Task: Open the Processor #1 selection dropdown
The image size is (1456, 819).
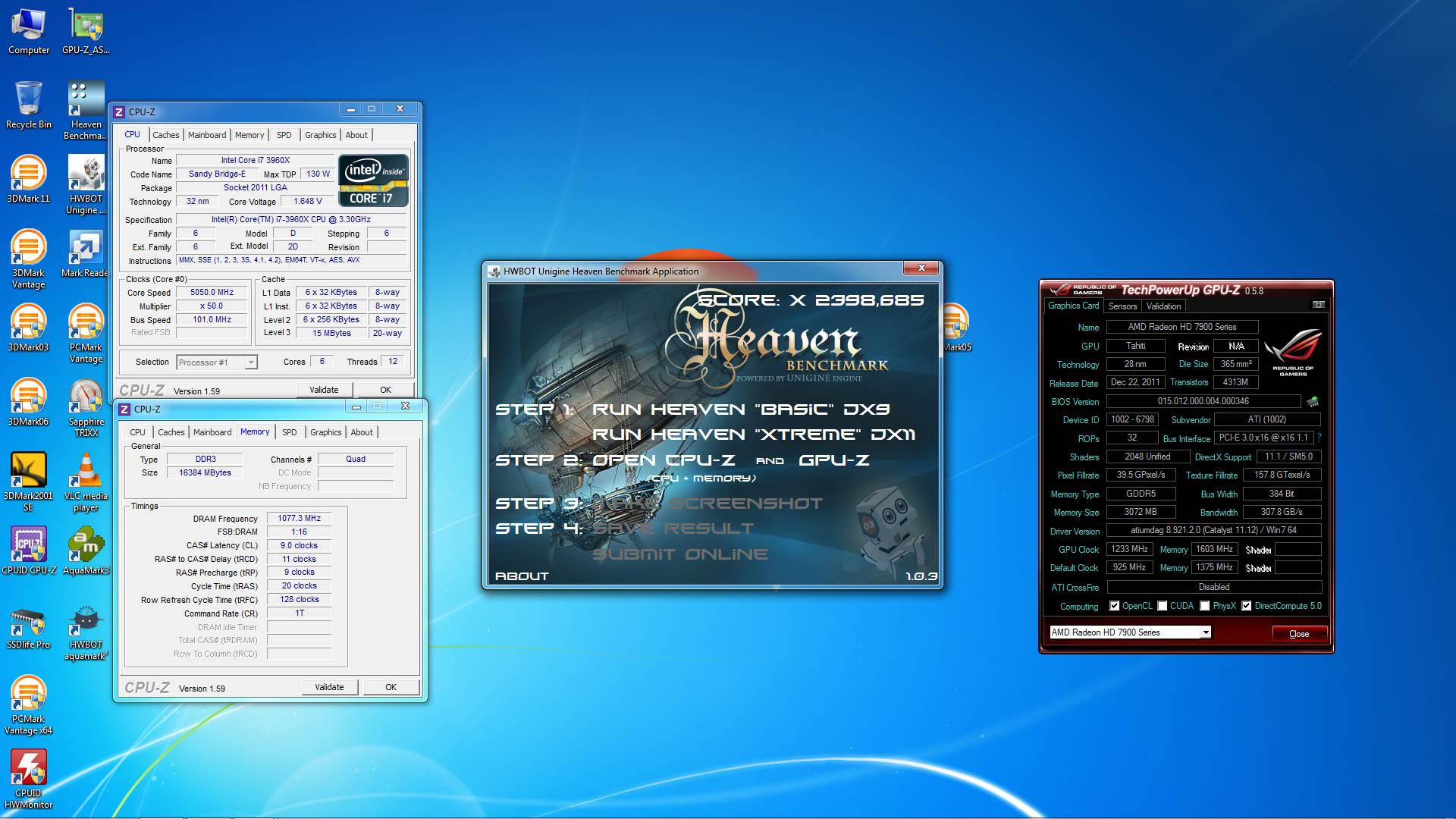Action: coord(217,362)
